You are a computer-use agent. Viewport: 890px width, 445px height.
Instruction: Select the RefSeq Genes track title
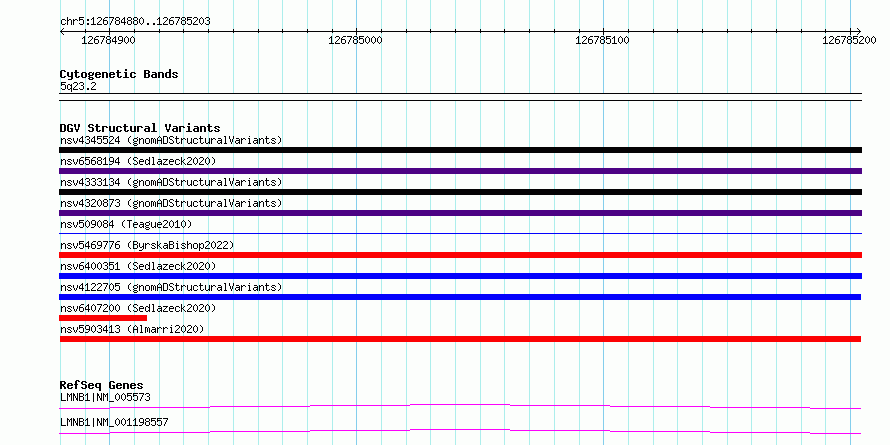(101, 385)
